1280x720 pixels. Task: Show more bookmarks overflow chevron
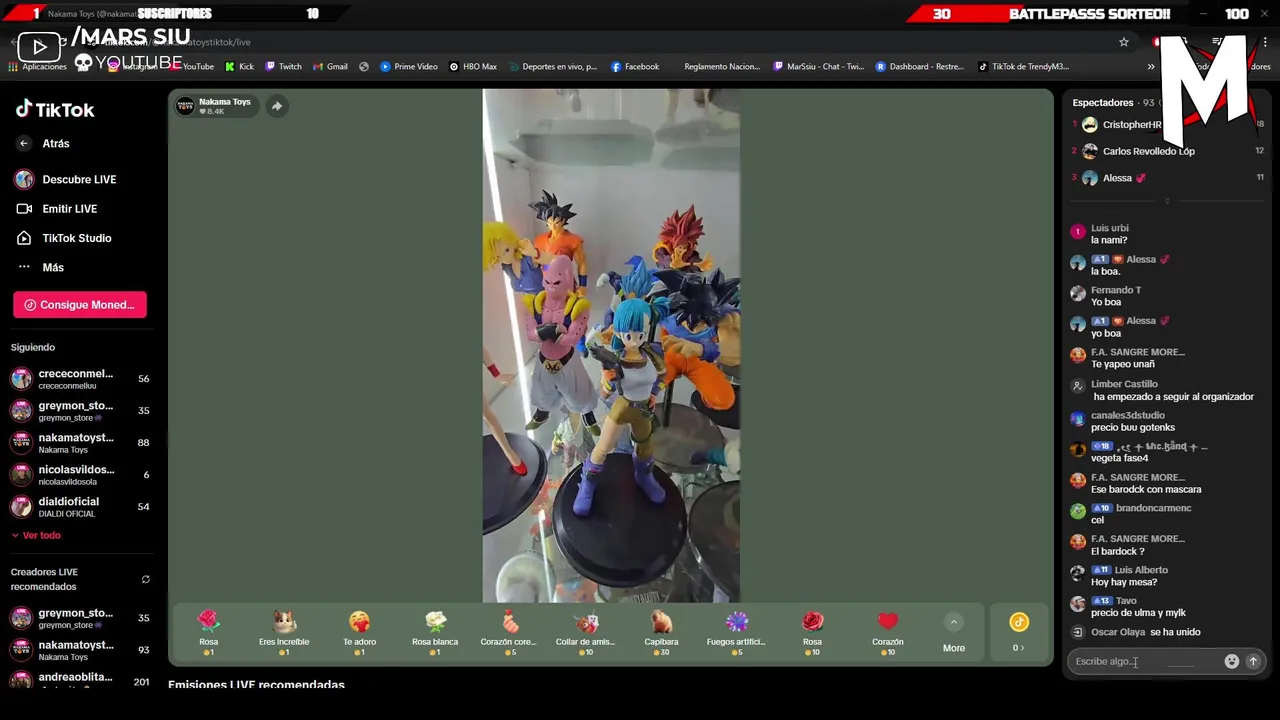1151,67
